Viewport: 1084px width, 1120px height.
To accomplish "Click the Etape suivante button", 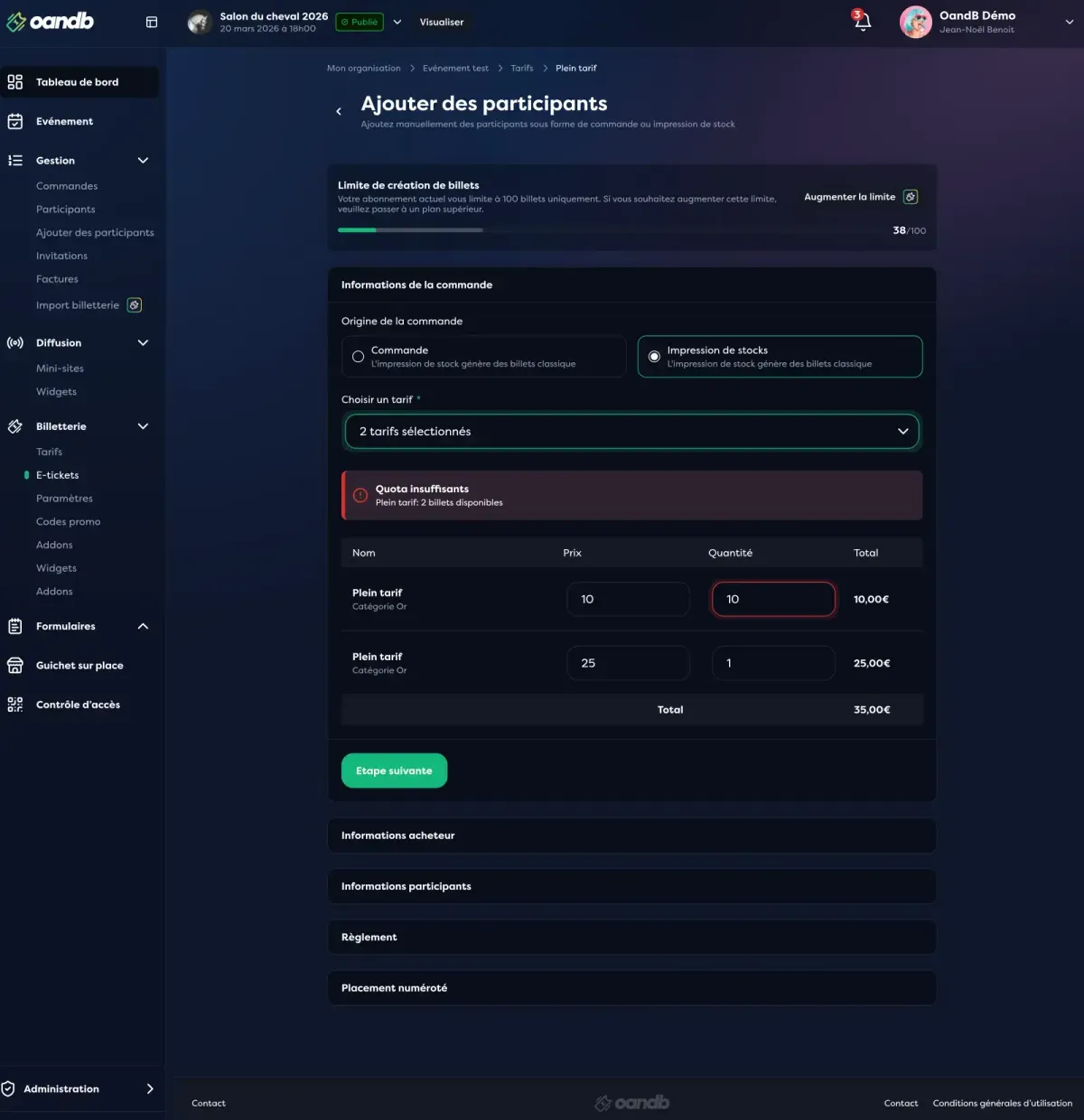I will 394,770.
